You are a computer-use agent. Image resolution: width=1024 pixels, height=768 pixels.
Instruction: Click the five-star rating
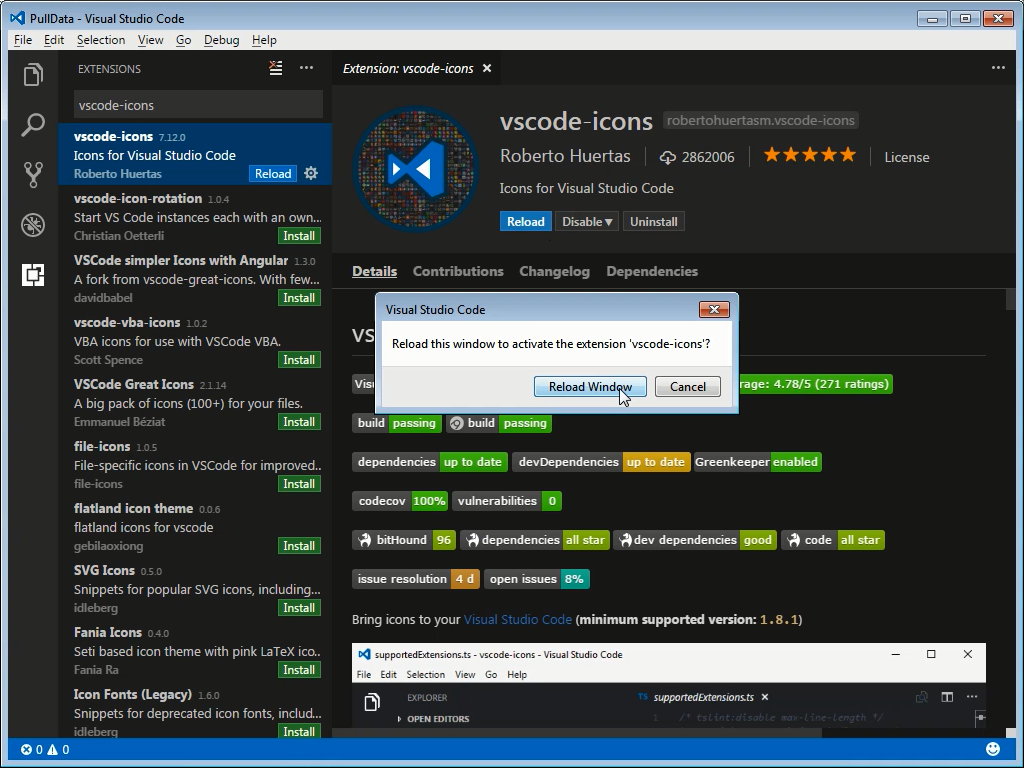[810, 155]
